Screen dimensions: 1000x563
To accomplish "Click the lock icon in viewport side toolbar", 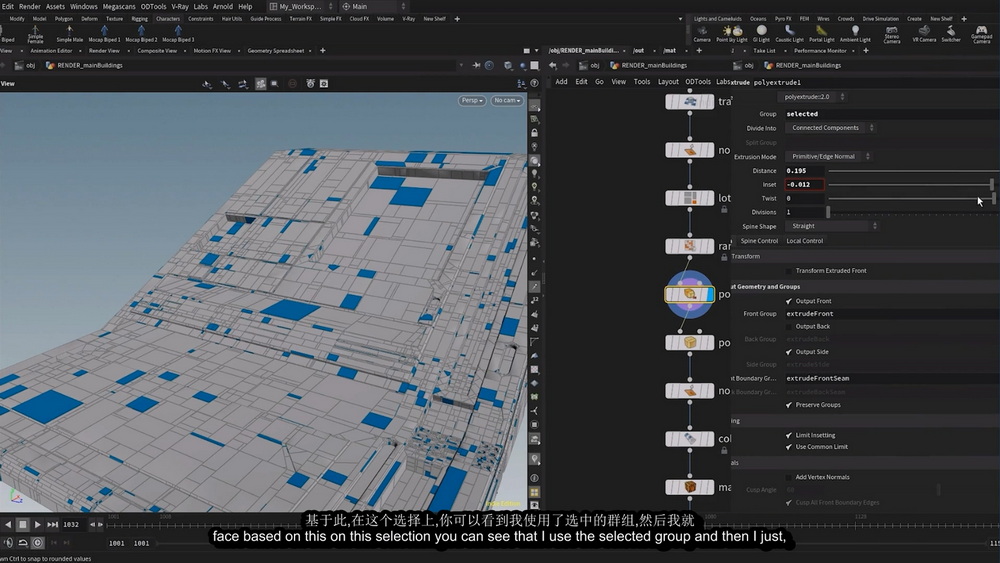I will click(x=534, y=133).
